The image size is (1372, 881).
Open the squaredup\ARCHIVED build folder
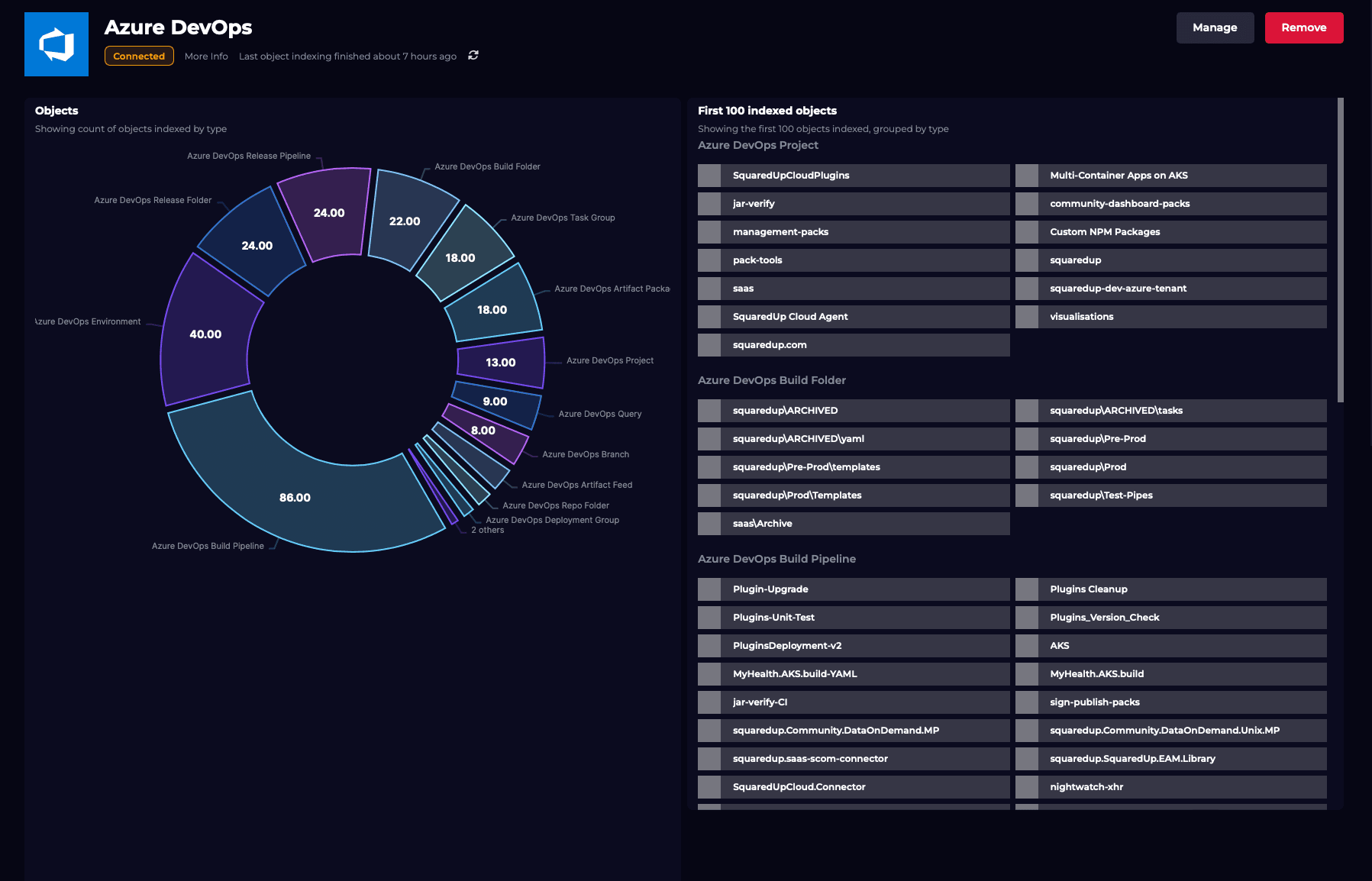tap(854, 411)
